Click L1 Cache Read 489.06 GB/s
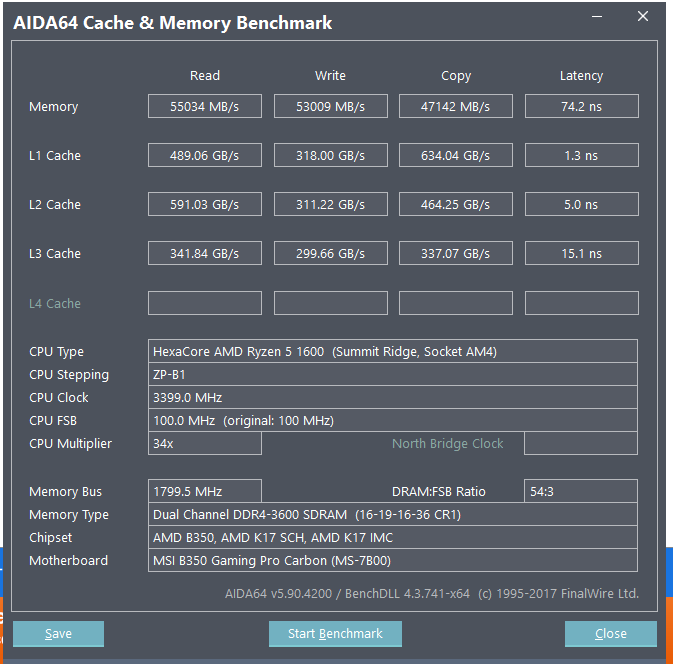673x664 pixels. tap(205, 155)
